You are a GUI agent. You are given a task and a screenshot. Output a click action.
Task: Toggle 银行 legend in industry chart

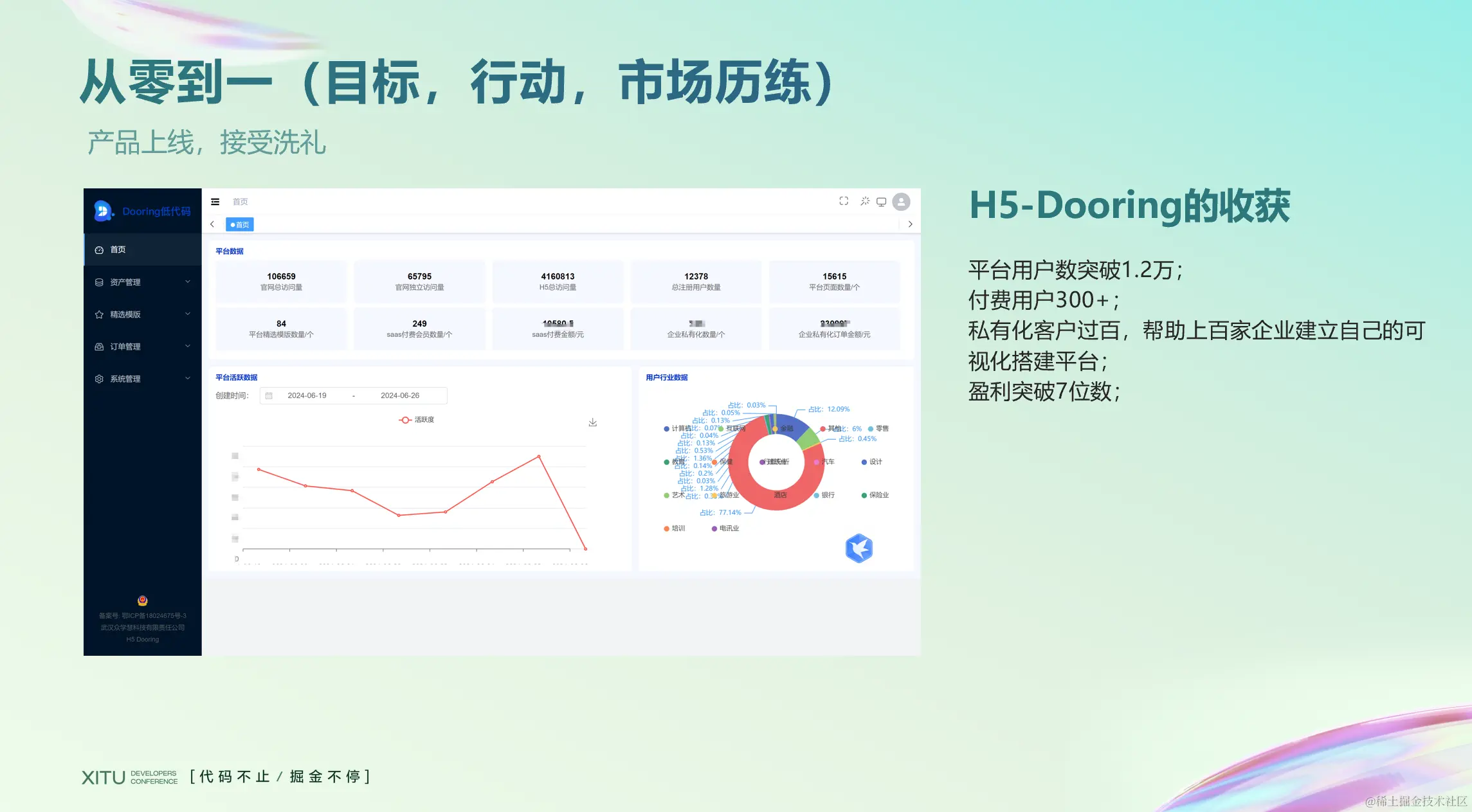click(824, 495)
